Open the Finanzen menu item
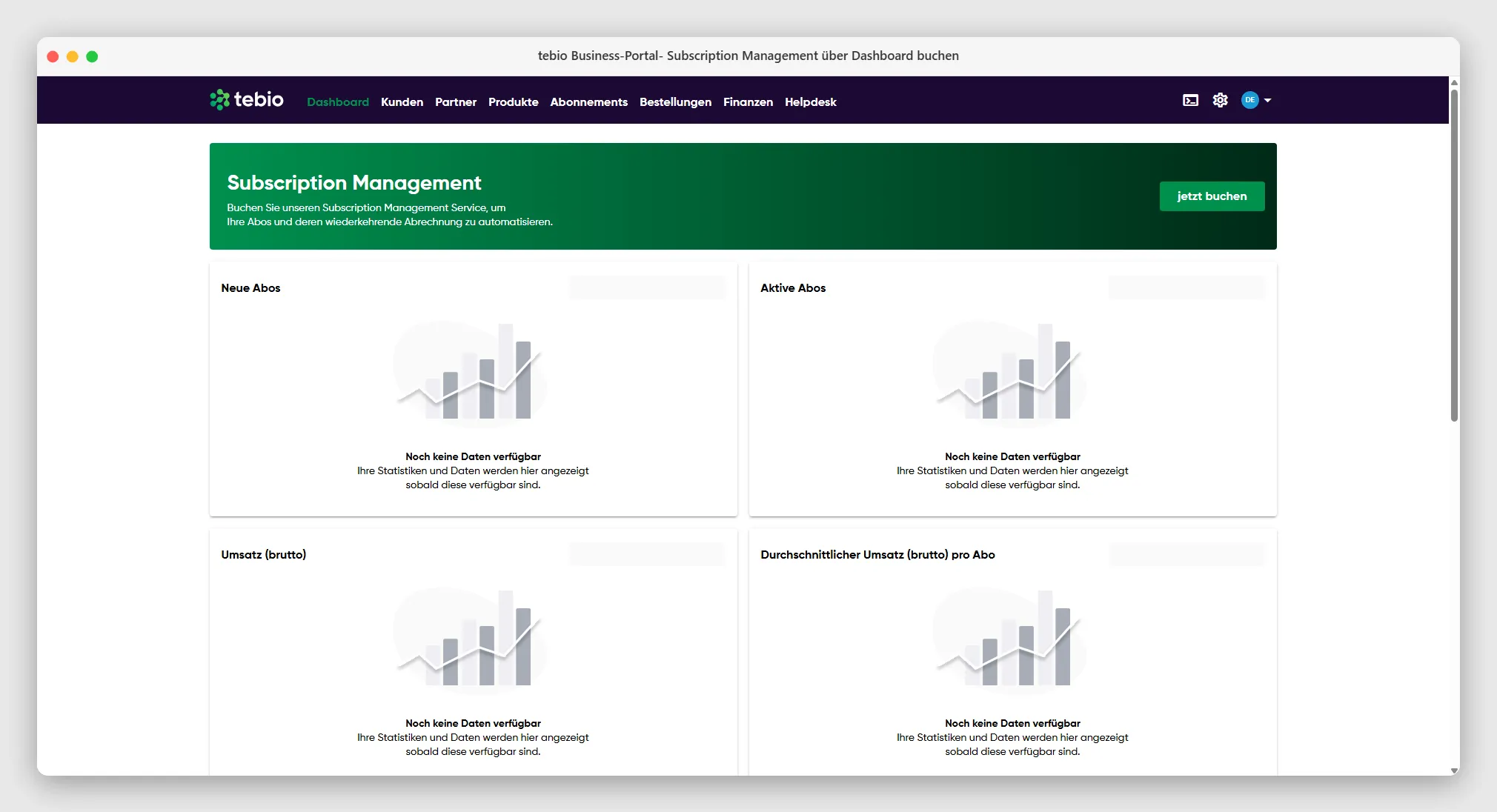 click(x=748, y=101)
